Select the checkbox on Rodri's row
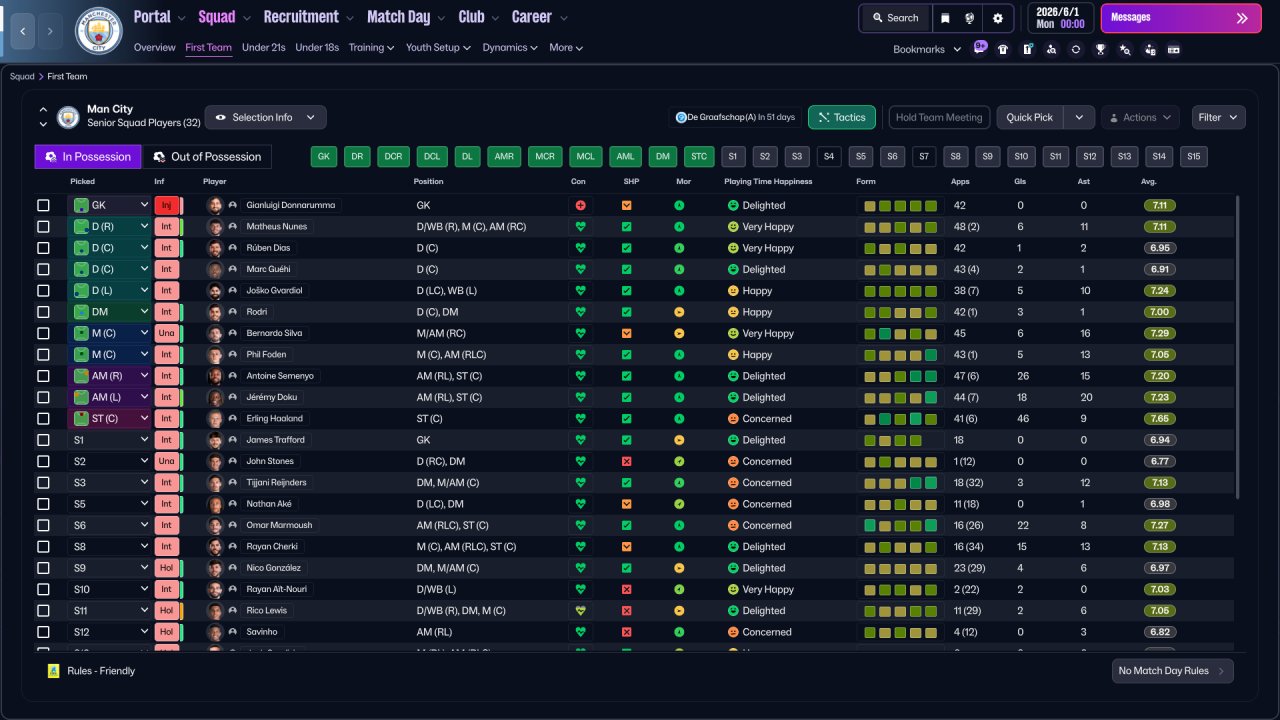This screenshot has height=720, width=1280. [43, 312]
